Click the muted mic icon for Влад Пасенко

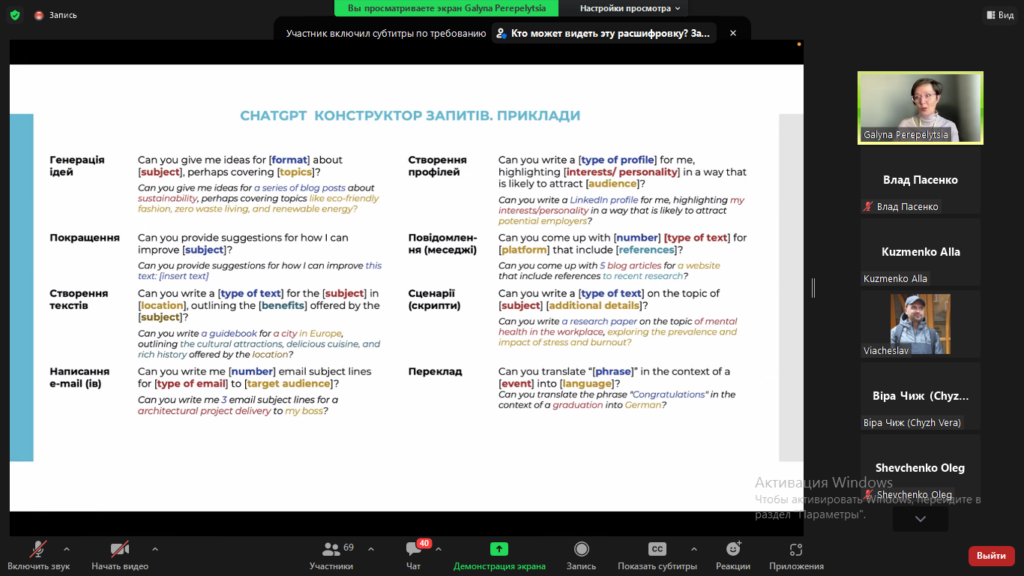coord(868,206)
